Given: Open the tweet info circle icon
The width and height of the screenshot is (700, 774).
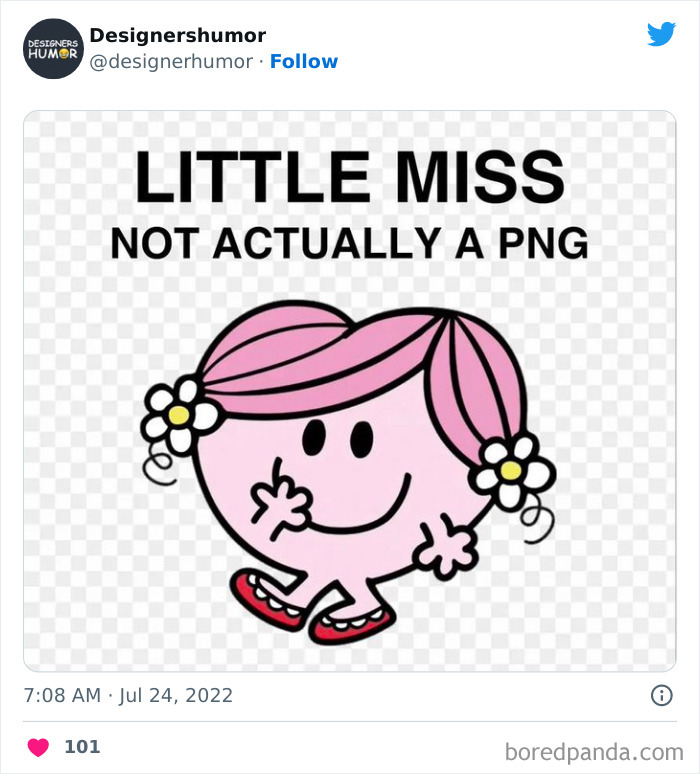Looking at the screenshot, I should [661, 695].
